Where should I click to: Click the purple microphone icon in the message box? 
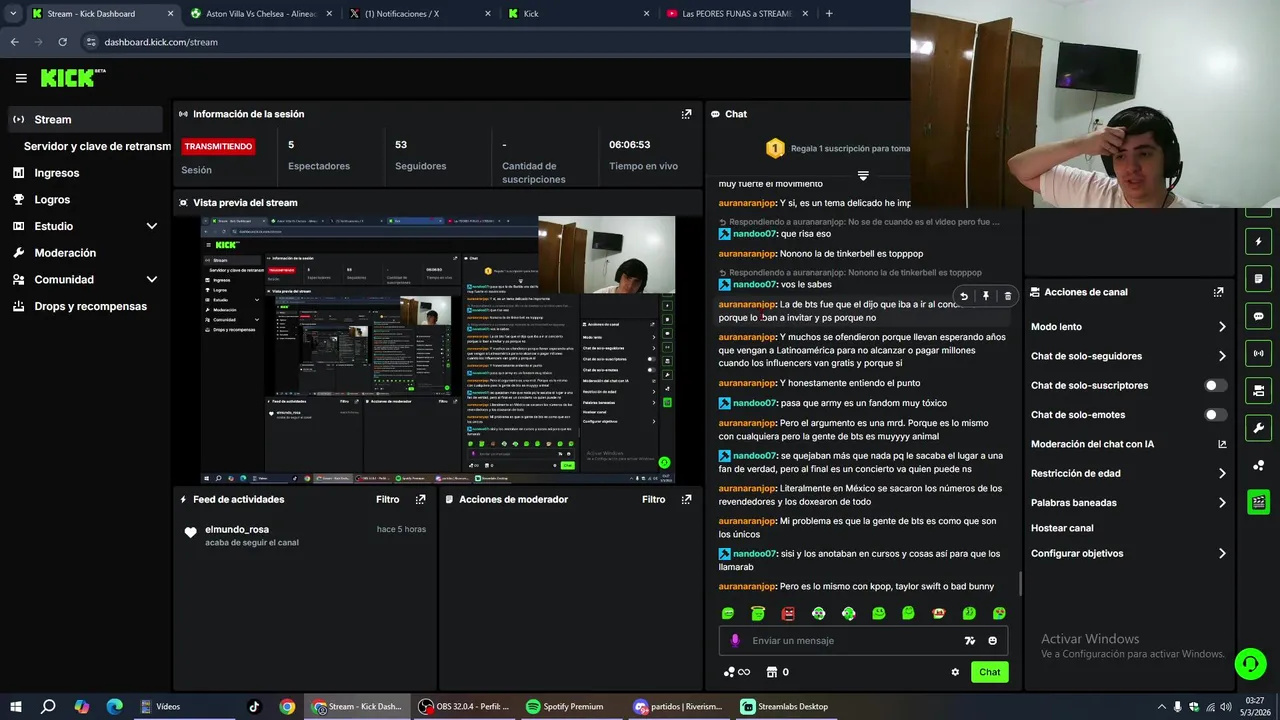click(x=735, y=641)
